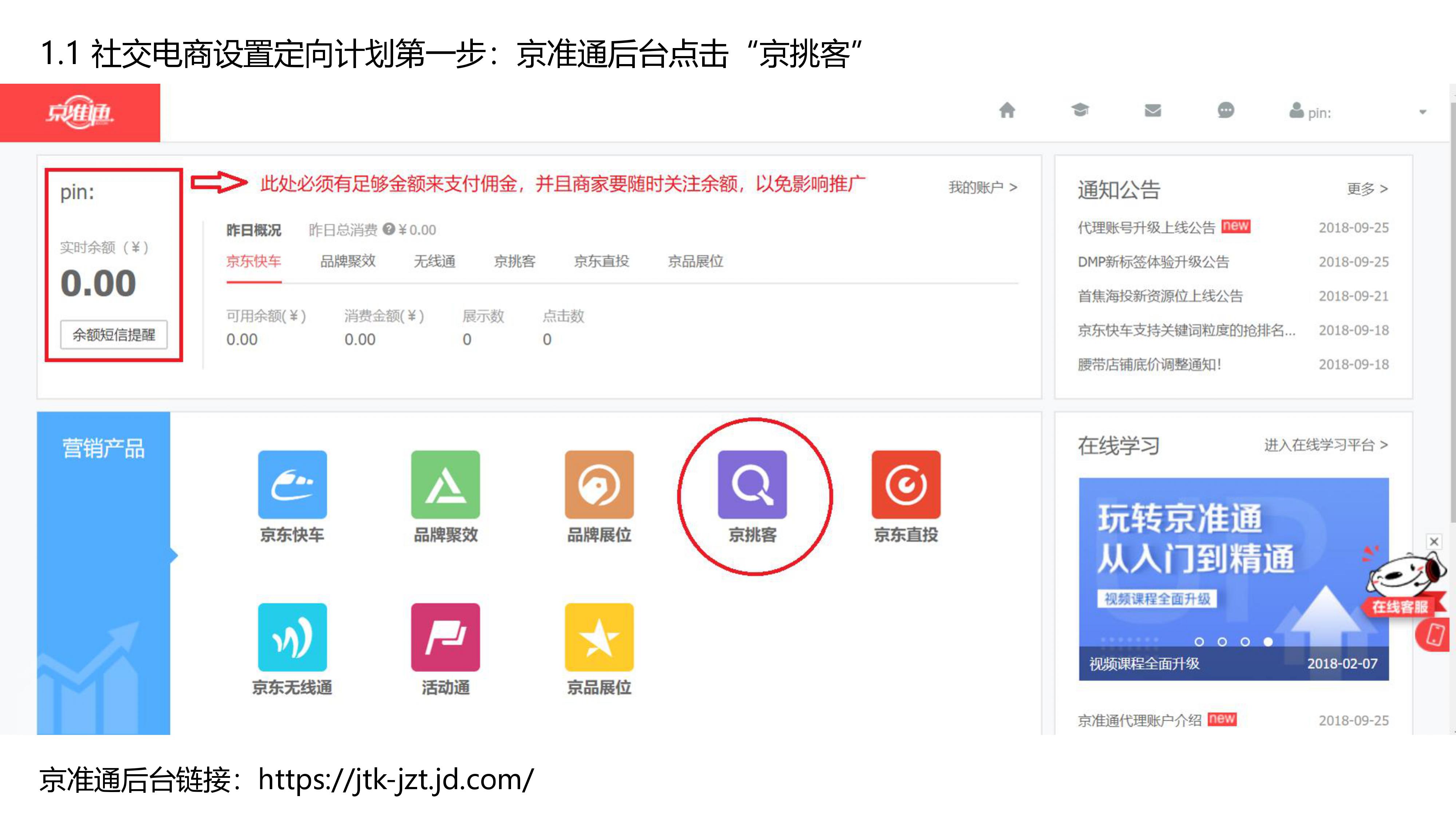Open 腰带店铺底价调整通知 notice

click(x=1149, y=364)
